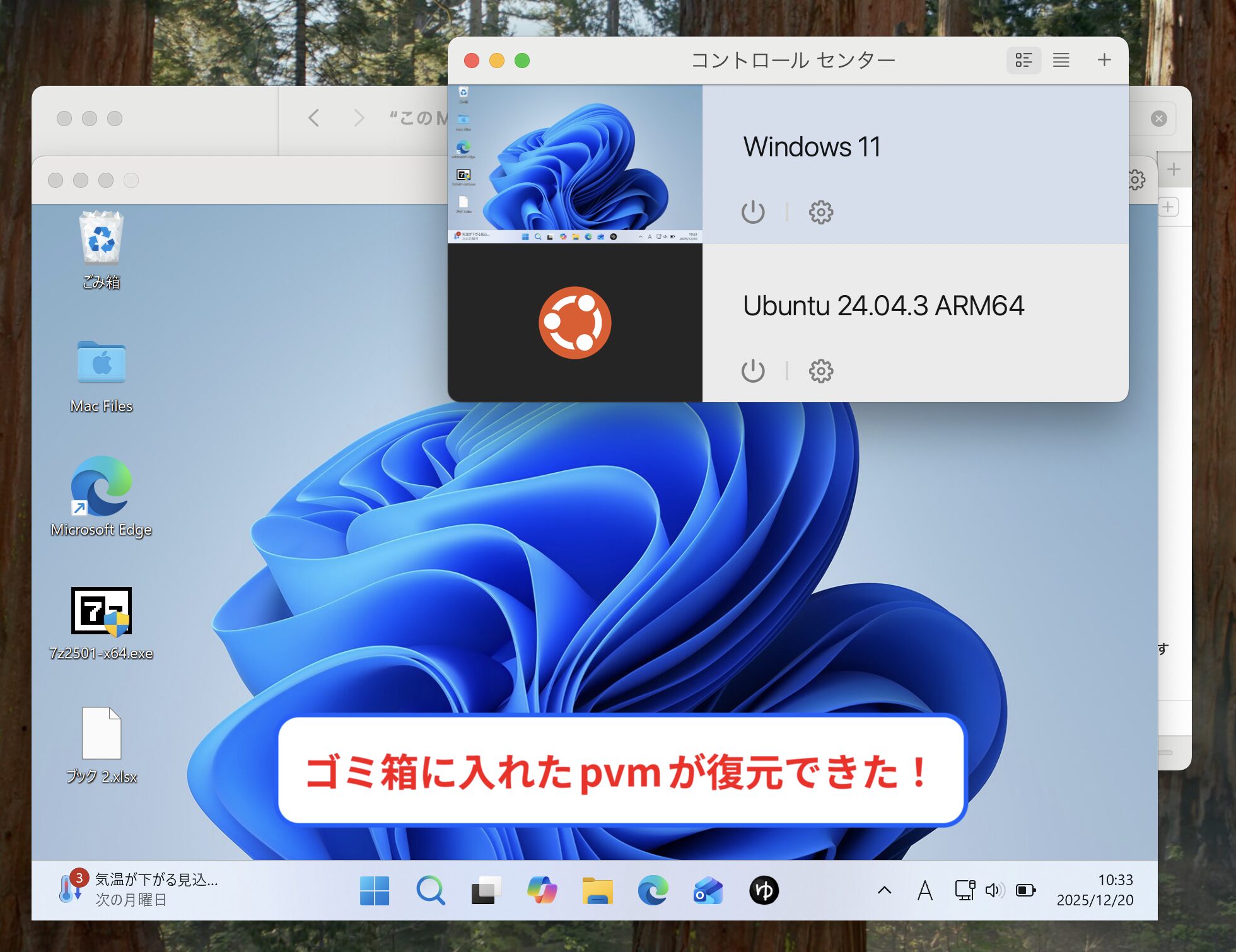Viewport: 1236px width, 952px height.
Task: Open the Windows 11 settings gear
Action: 820,212
